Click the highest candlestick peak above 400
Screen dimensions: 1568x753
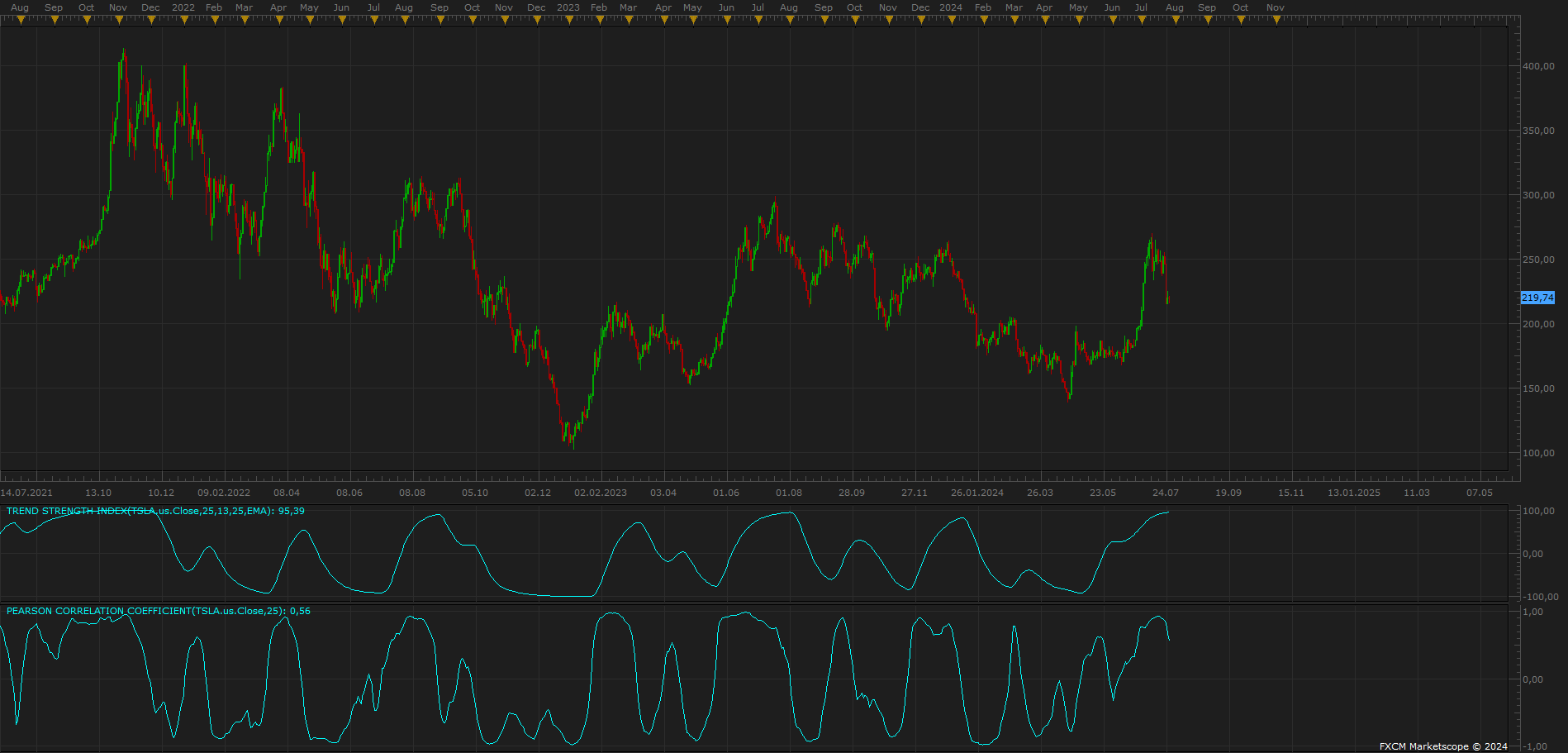click(124, 53)
